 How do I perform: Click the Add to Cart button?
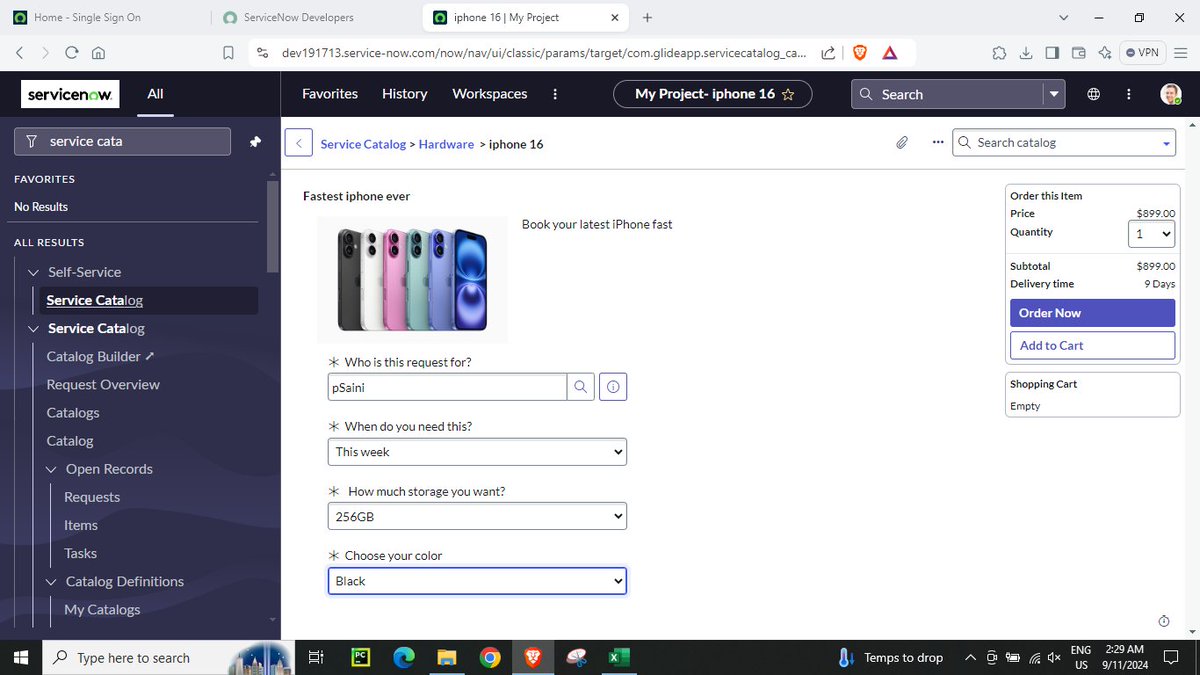point(1092,345)
